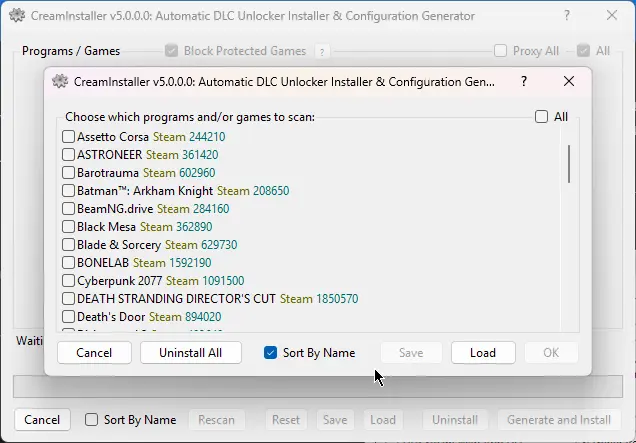Viewport: 636px width, 443px height.
Task: Click the Uninstall button in the main window
Action: click(455, 419)
